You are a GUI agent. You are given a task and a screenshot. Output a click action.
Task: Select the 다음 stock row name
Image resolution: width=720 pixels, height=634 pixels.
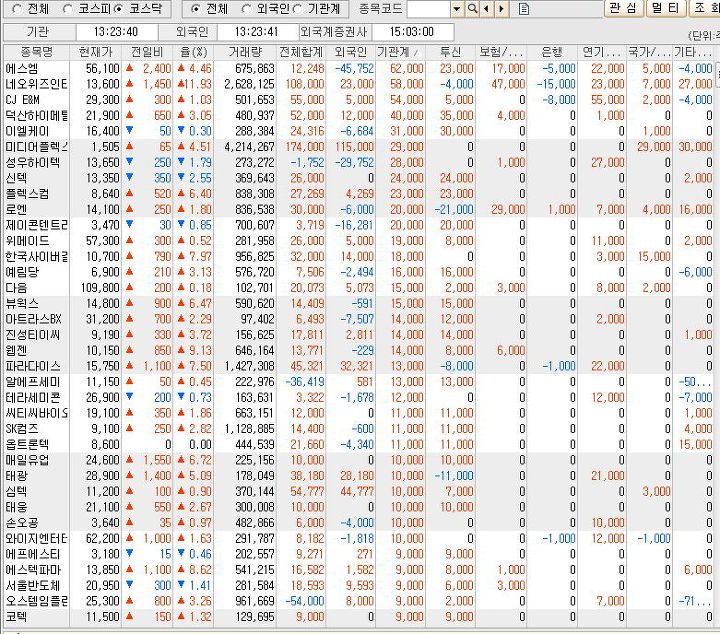pyautogui.click(x=17, y=288)
